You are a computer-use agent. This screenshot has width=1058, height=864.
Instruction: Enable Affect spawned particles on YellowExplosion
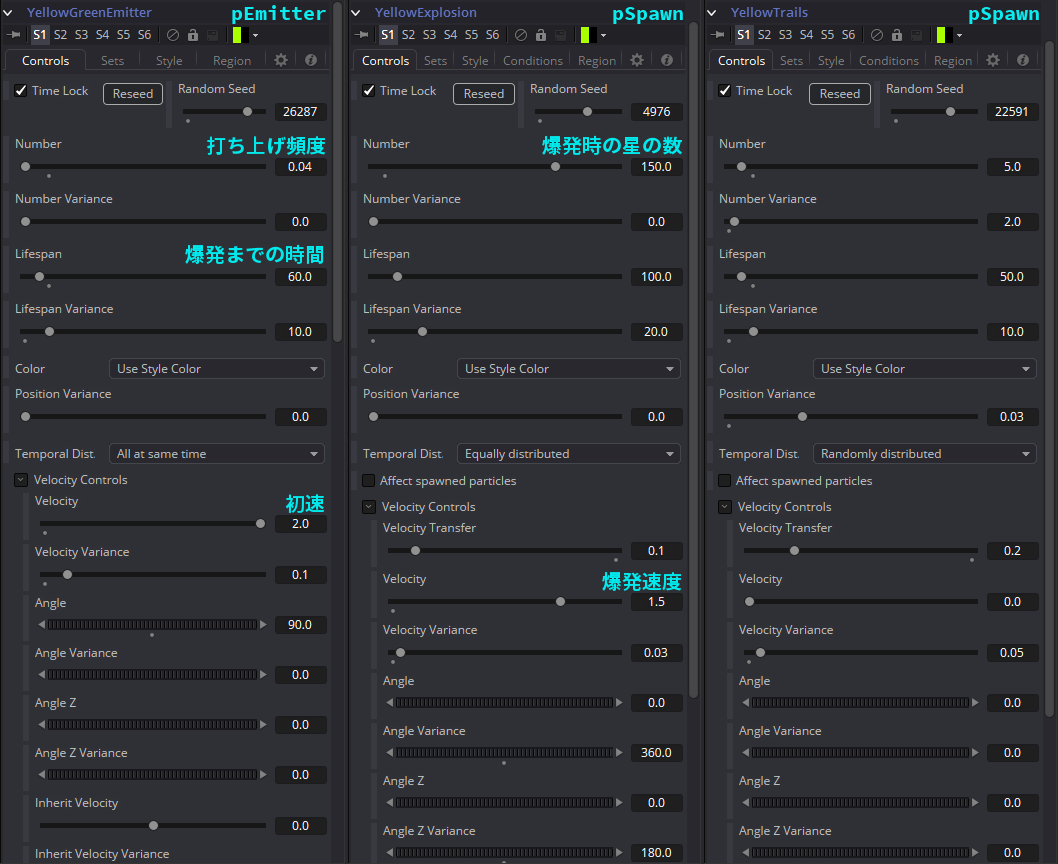[x=368, y=481]
